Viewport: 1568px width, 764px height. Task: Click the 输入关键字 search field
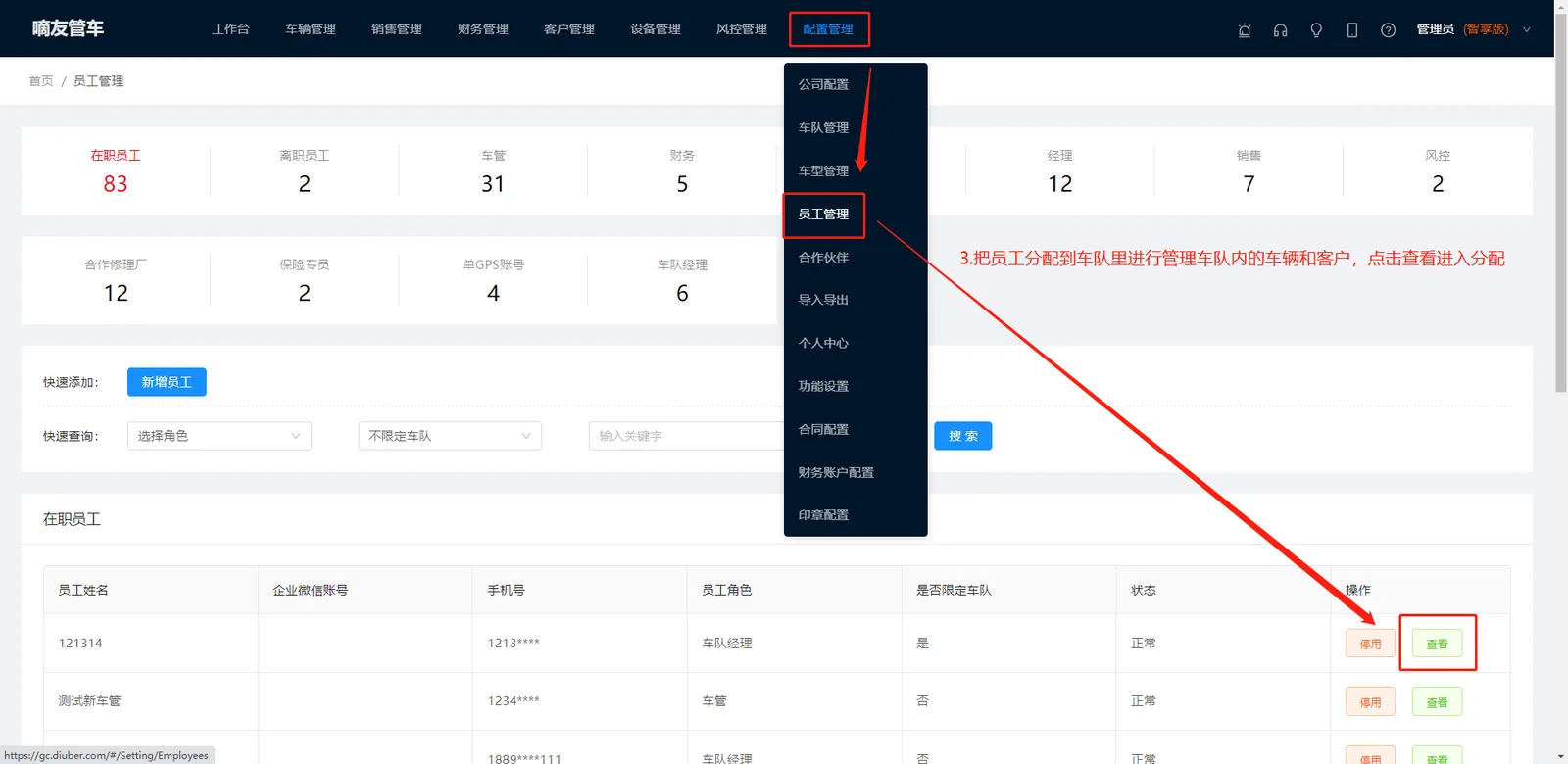(x=686, y=436)
